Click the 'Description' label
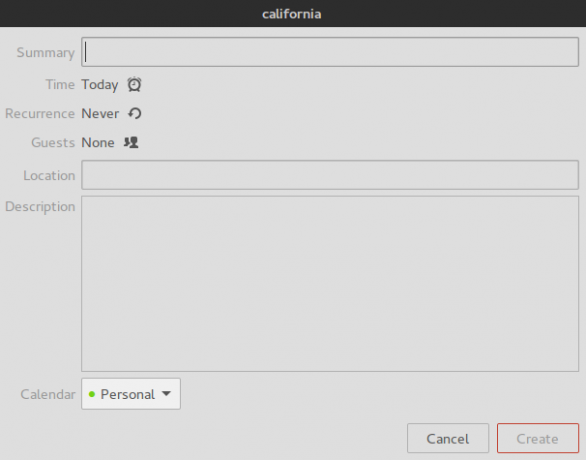Screen dimensions: 586x460 [x=40, y=207]
